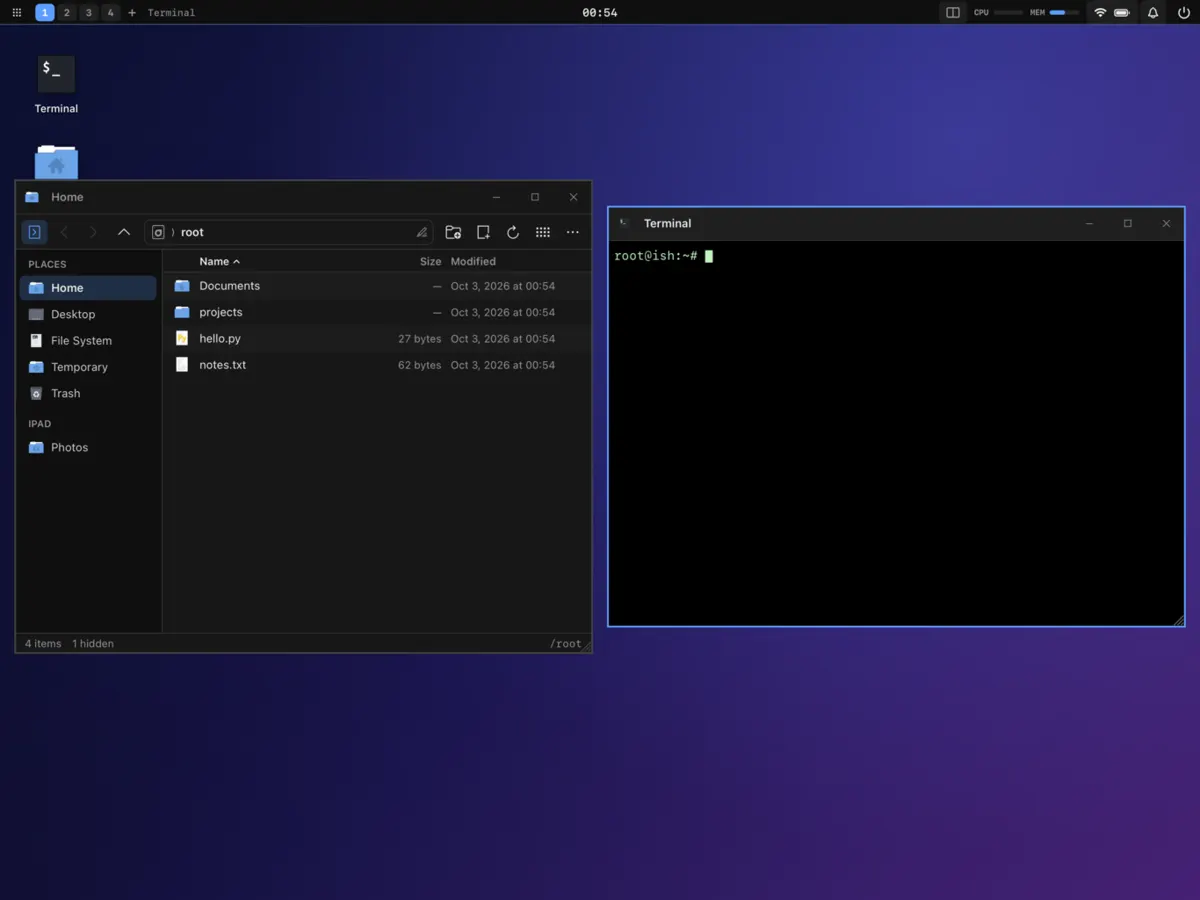Viewport: 1200px width, 900px height.
Task: Click the notes.txt document icon
Action: point(182,365)
